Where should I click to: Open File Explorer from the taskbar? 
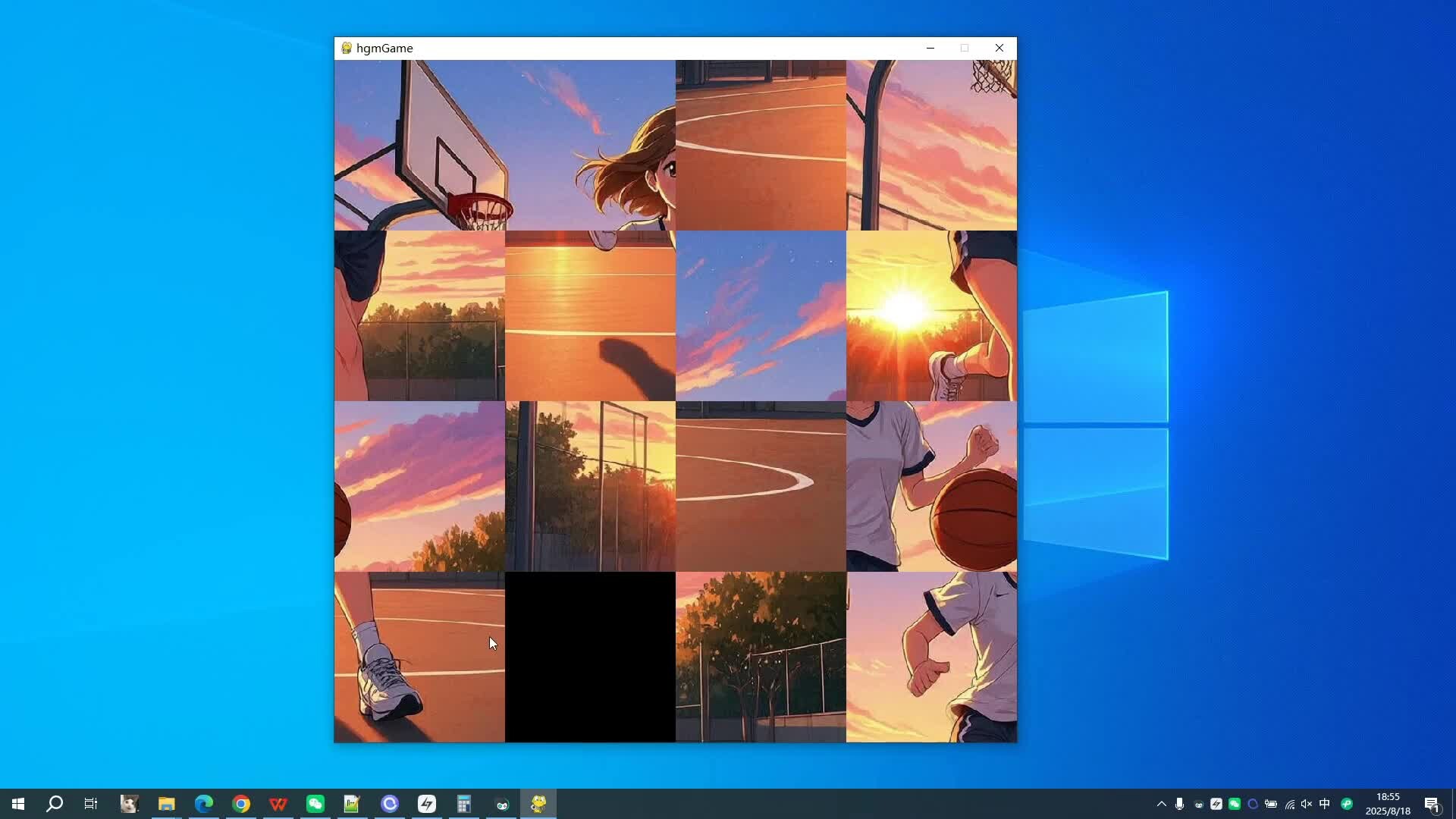coord(167,804)
